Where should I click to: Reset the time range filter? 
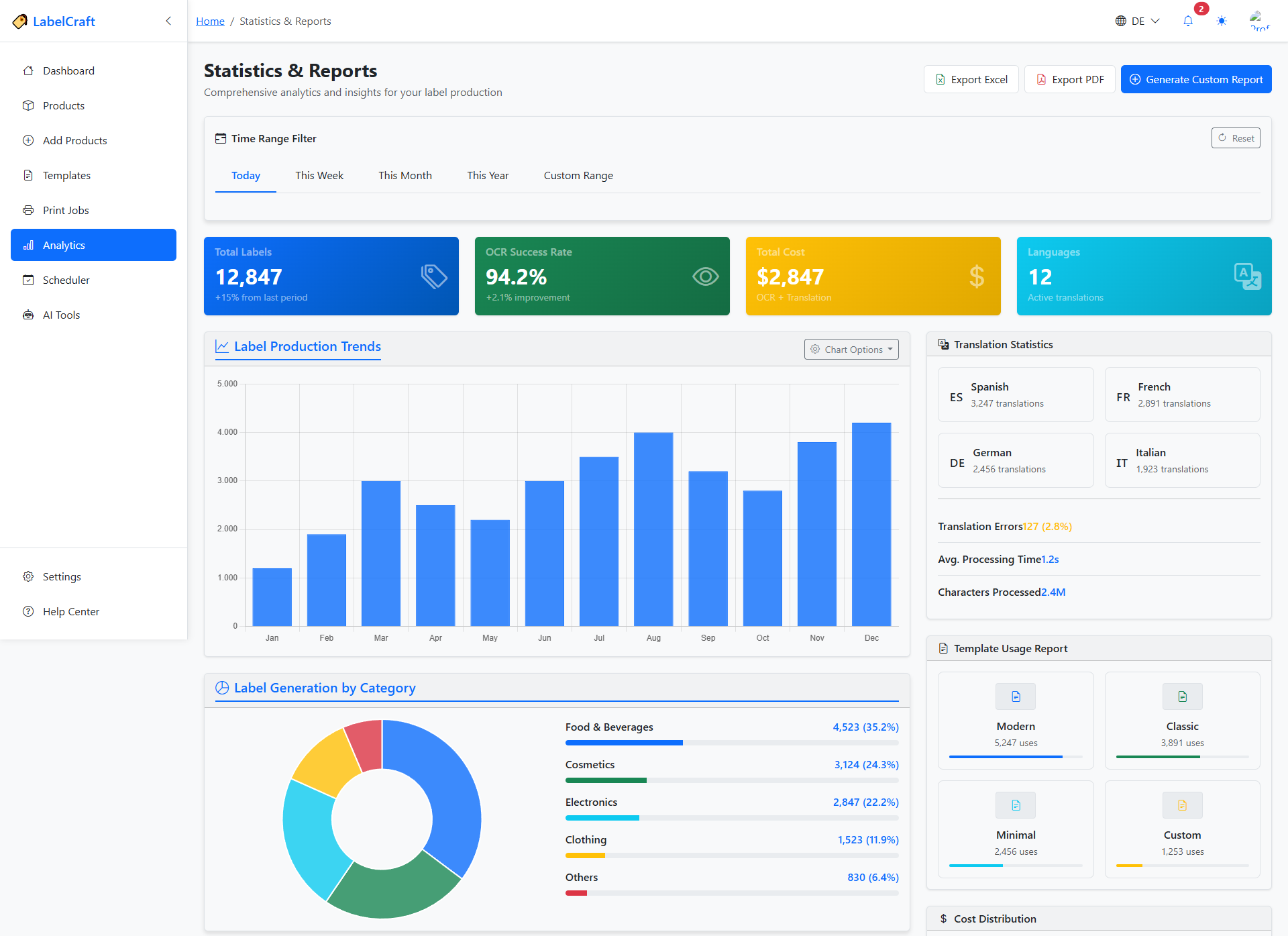pyautogui.click(x=1236, y=138)
